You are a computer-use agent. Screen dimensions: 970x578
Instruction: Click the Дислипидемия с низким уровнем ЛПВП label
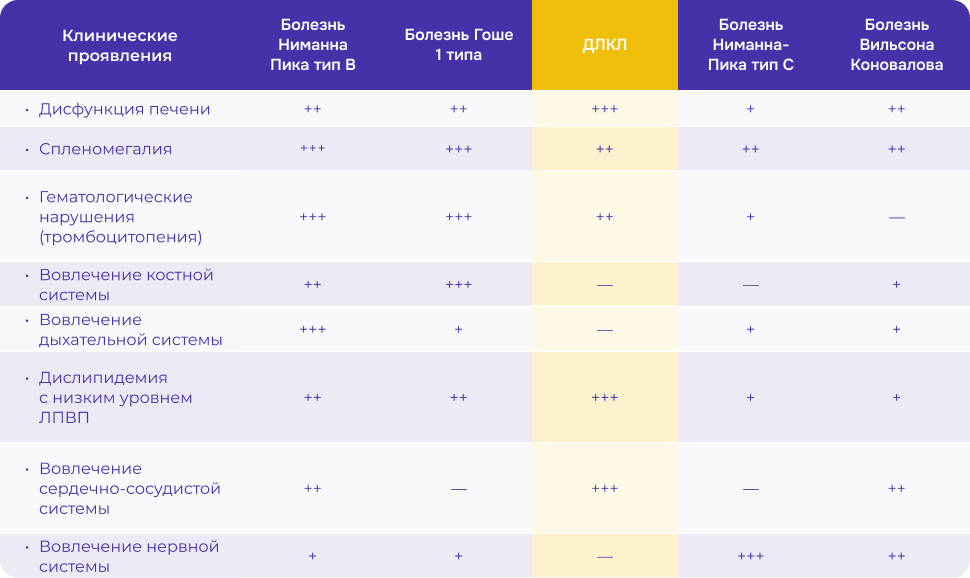tap(115, 398)
